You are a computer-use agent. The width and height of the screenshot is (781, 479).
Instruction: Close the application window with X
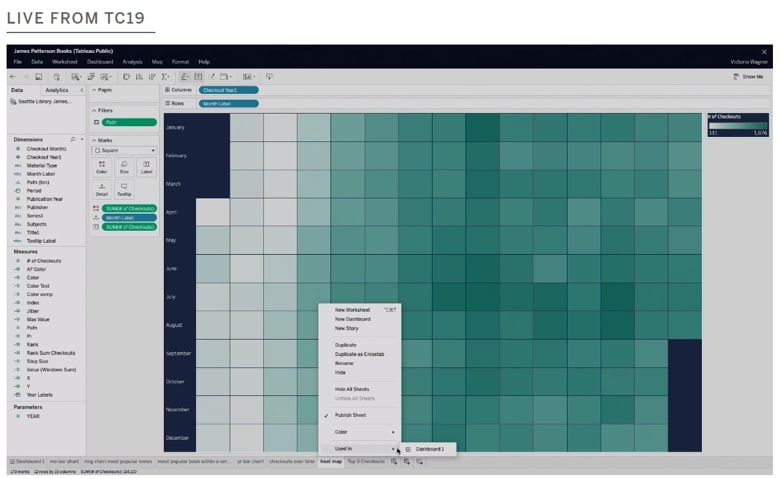(x=764, y=52)
